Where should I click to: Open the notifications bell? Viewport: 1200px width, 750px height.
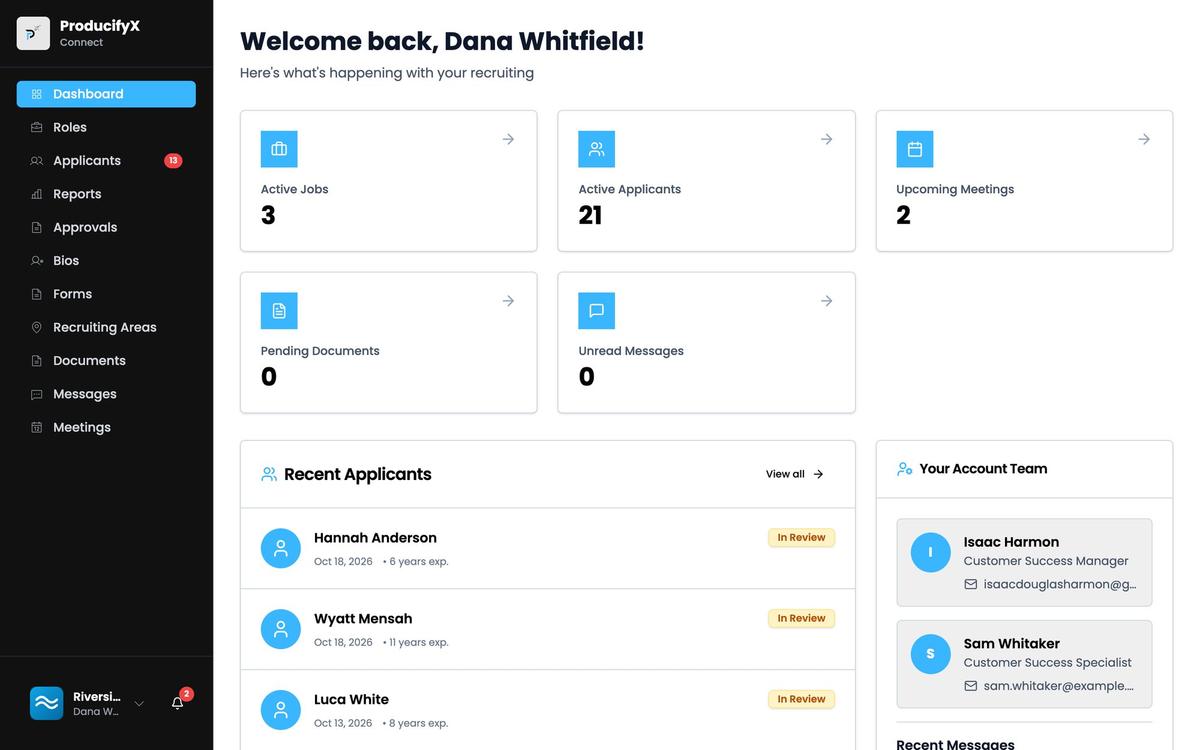[177, 703]
